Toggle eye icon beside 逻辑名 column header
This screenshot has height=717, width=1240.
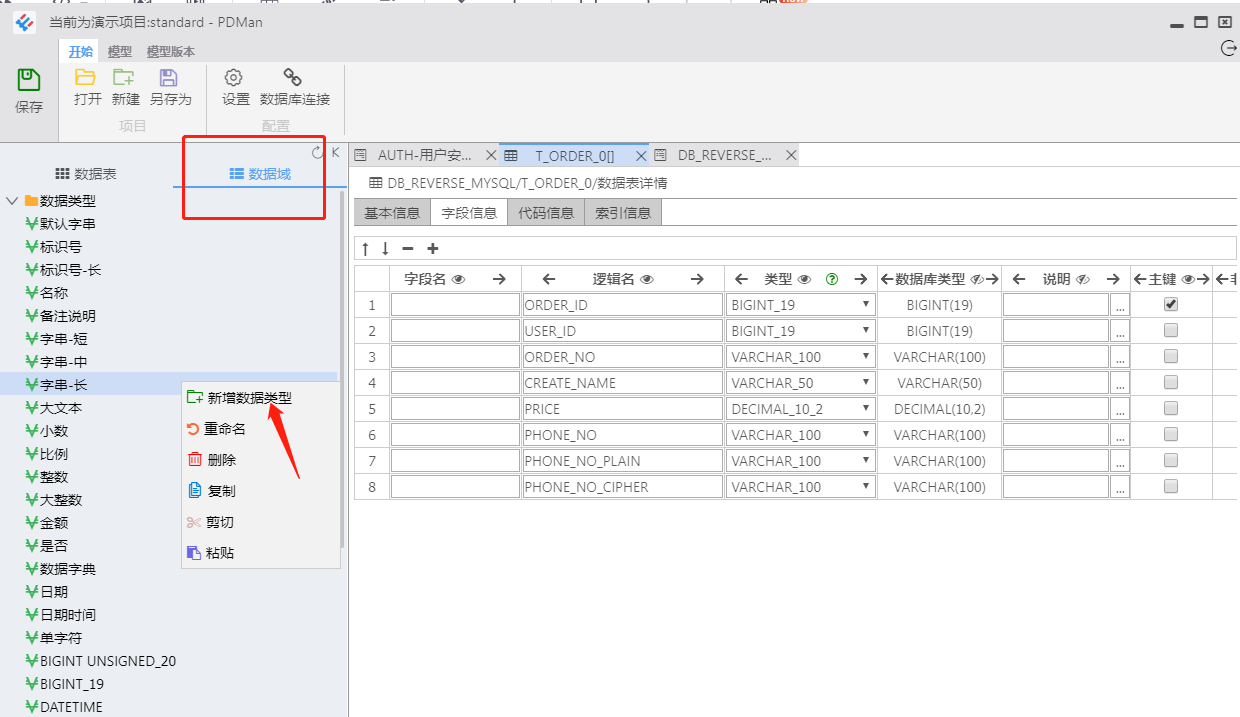(647, 279)
